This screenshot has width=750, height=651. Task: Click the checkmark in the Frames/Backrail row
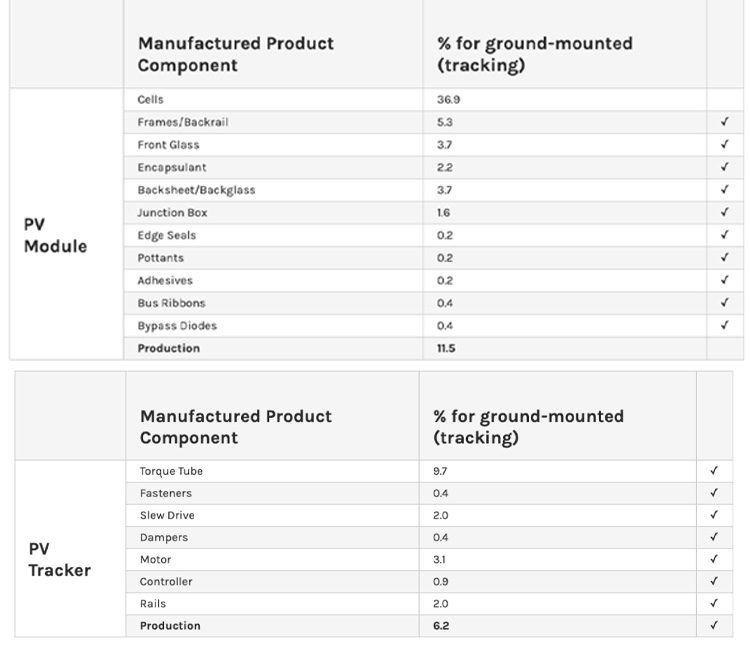[725, 122]
